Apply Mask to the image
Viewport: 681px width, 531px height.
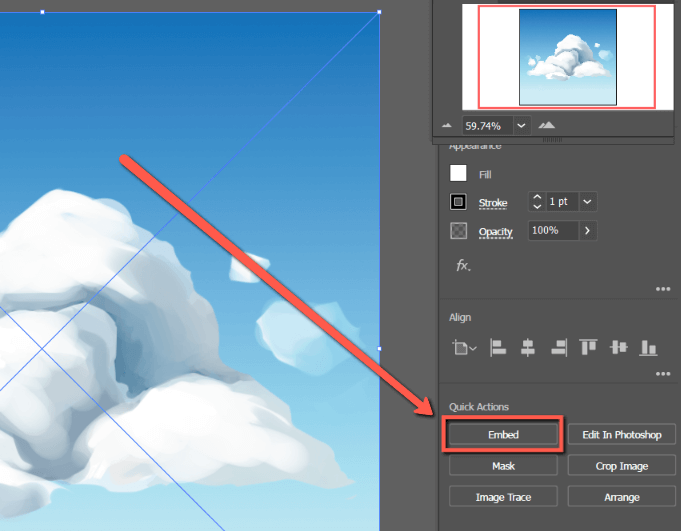click(x=503, y=466)
